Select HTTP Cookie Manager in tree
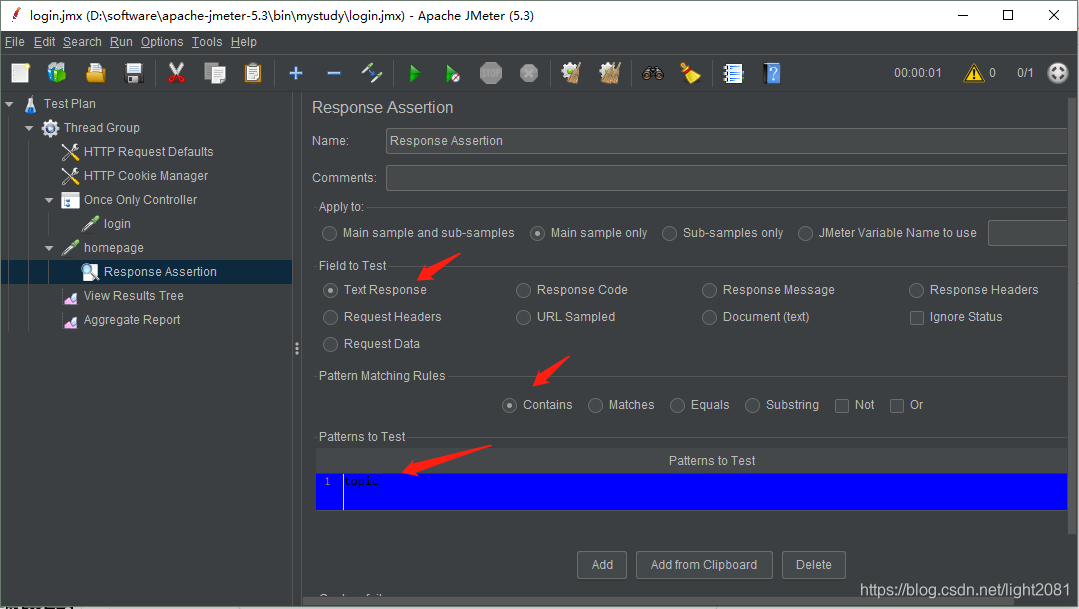The image size is (1079, 609). (x=145, y=175)
